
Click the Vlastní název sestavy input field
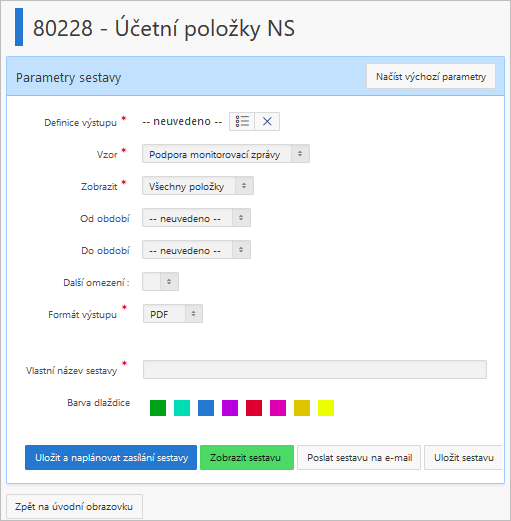coord(315,369)
